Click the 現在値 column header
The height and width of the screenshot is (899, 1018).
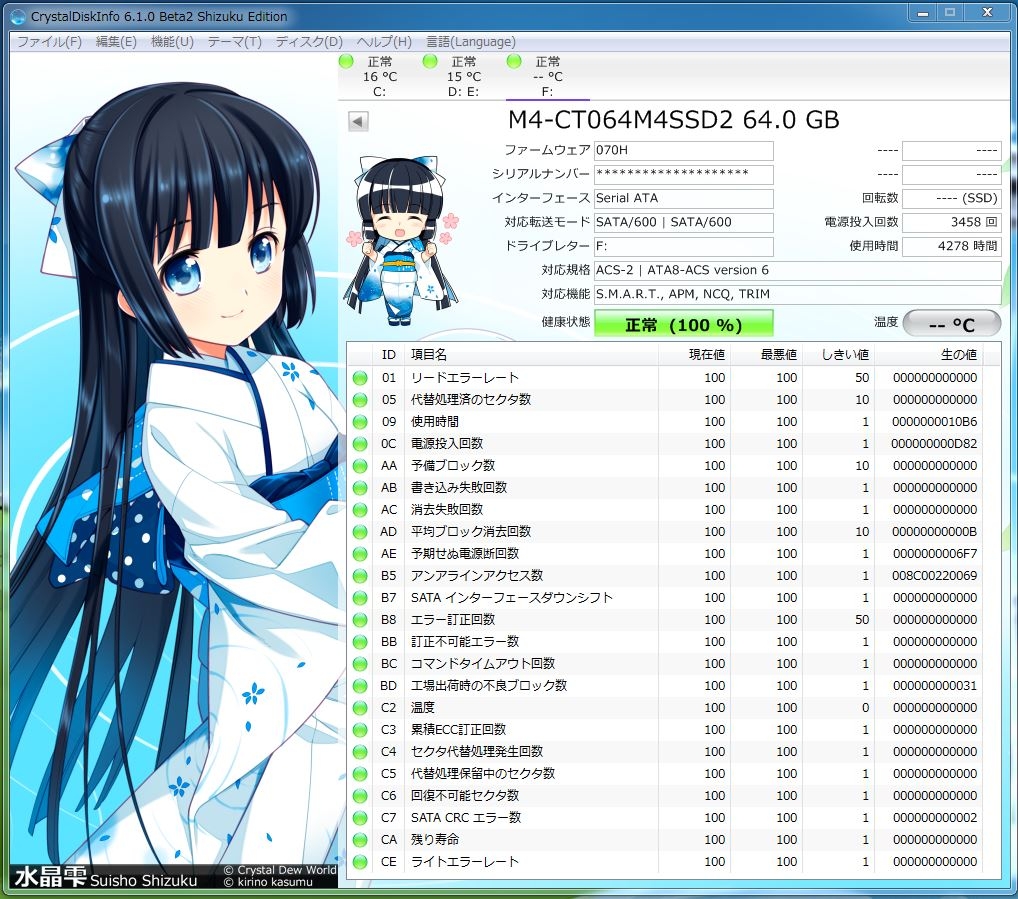coord(694,354)
